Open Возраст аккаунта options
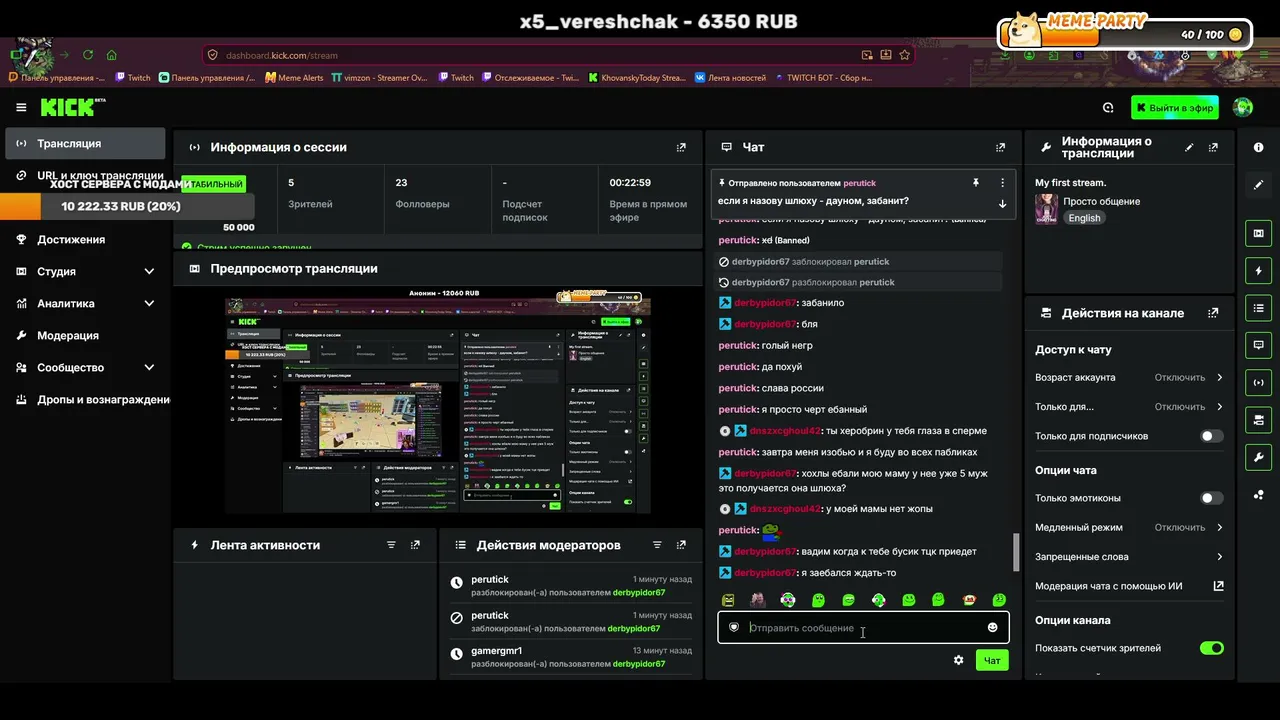This screenshot has height=720, width=1280. pyautogui.click(x=1129, y=378)
